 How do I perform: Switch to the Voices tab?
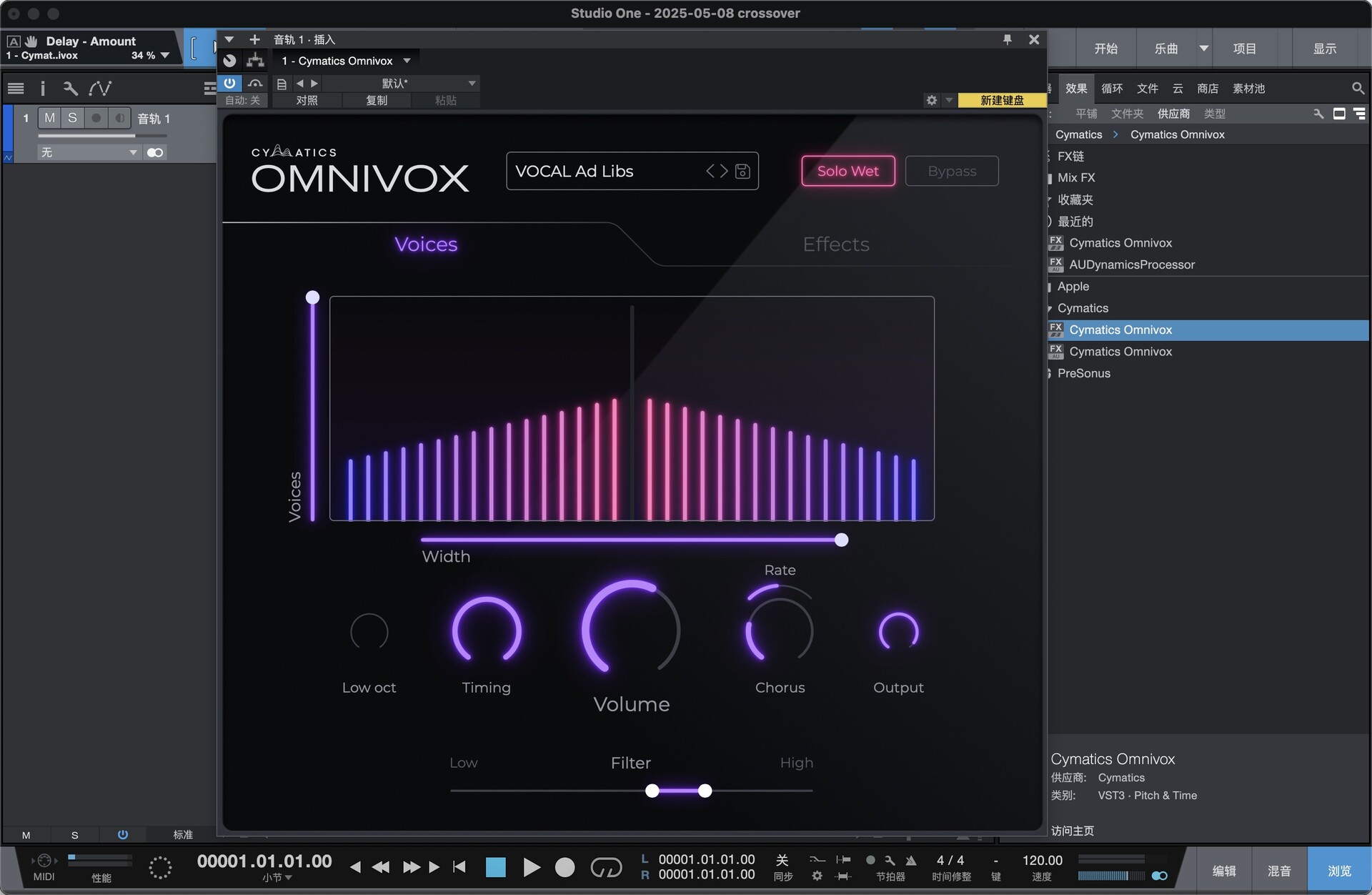[426, 244]
